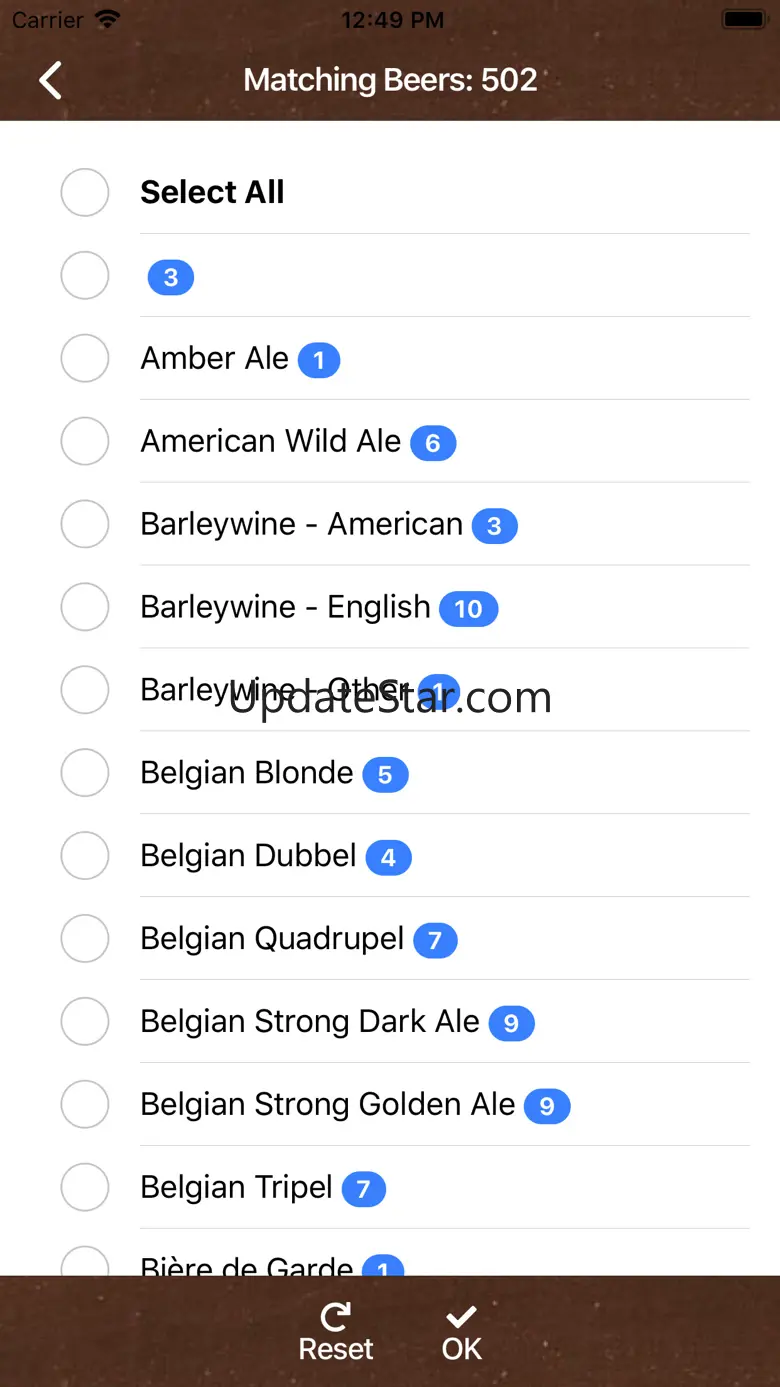Pick the Belgian Strong Dark Ale entry

tap(310, 1022)
